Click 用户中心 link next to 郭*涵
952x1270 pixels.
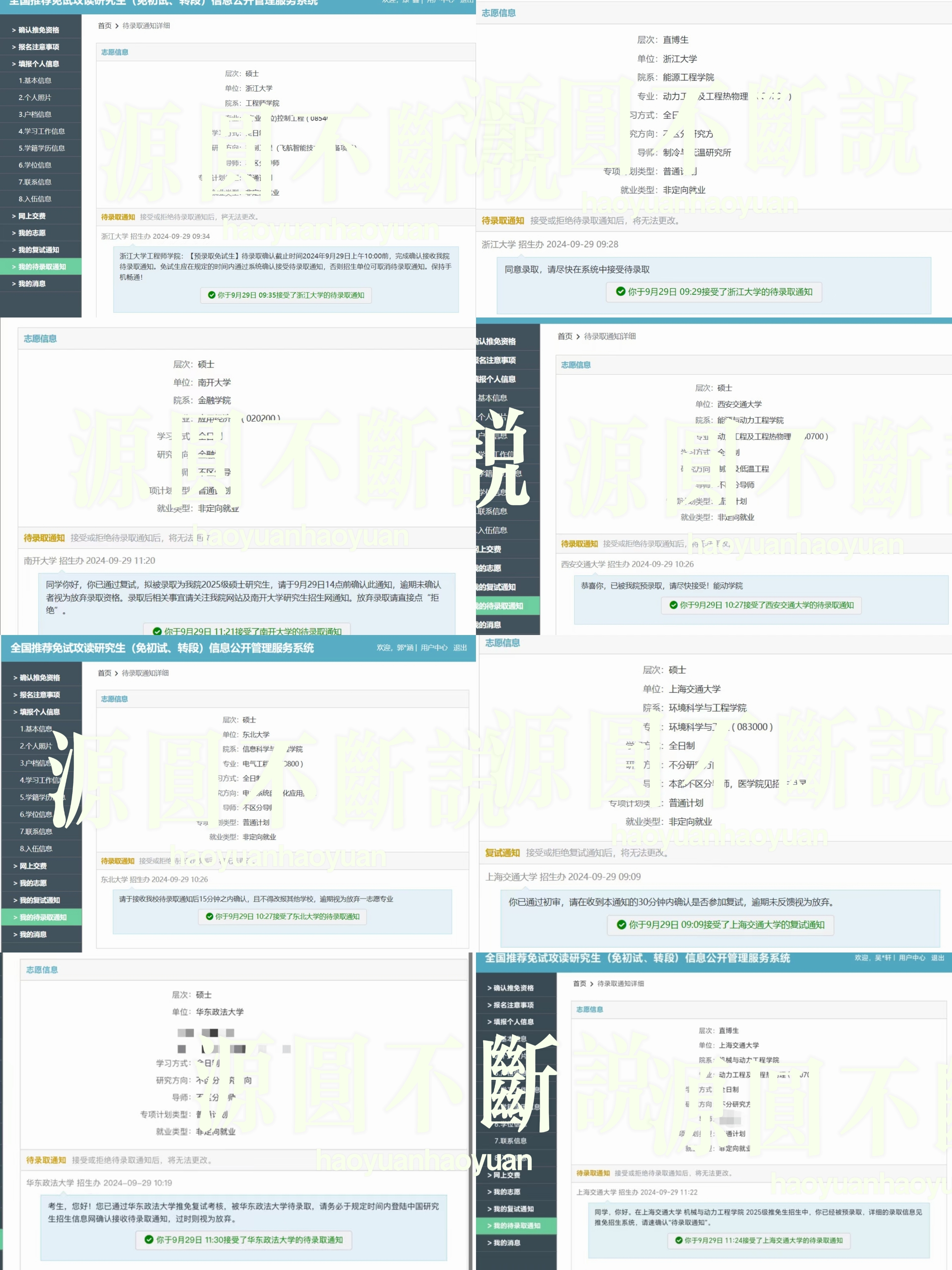433,648
